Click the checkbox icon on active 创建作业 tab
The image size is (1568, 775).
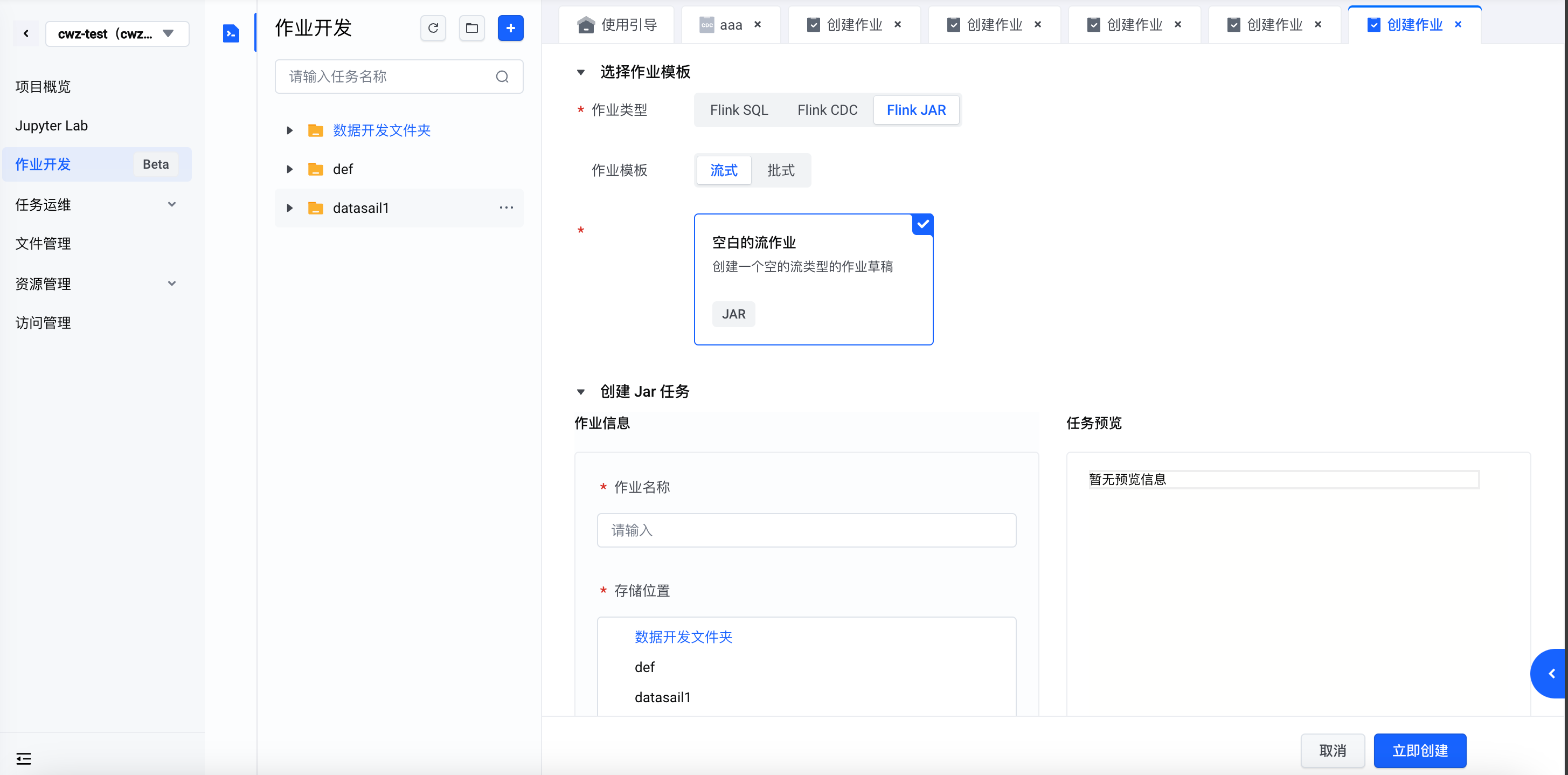coord(1373,25)
